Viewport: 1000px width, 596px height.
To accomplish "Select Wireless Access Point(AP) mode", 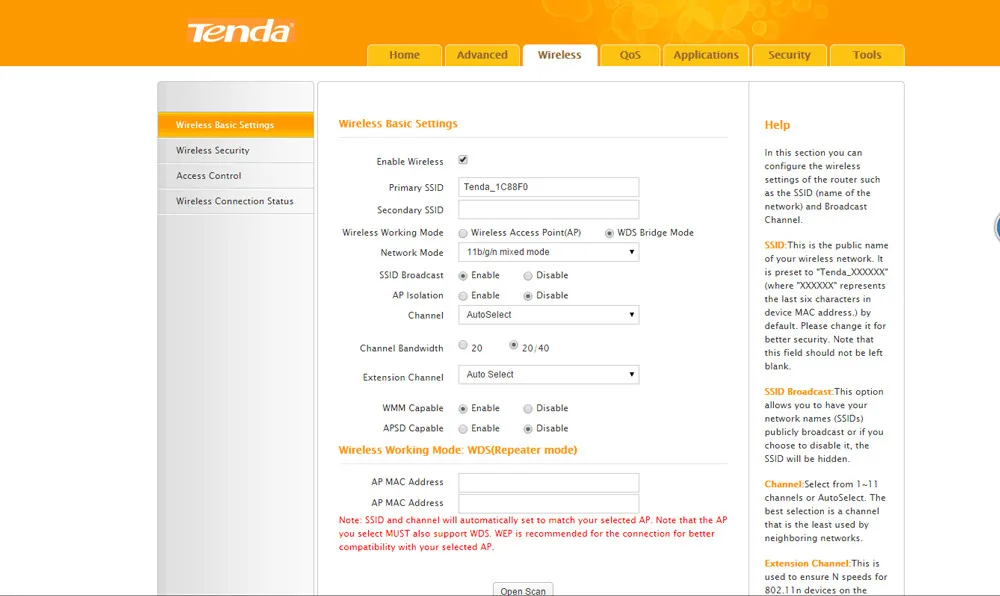I will tap(463, 233).
